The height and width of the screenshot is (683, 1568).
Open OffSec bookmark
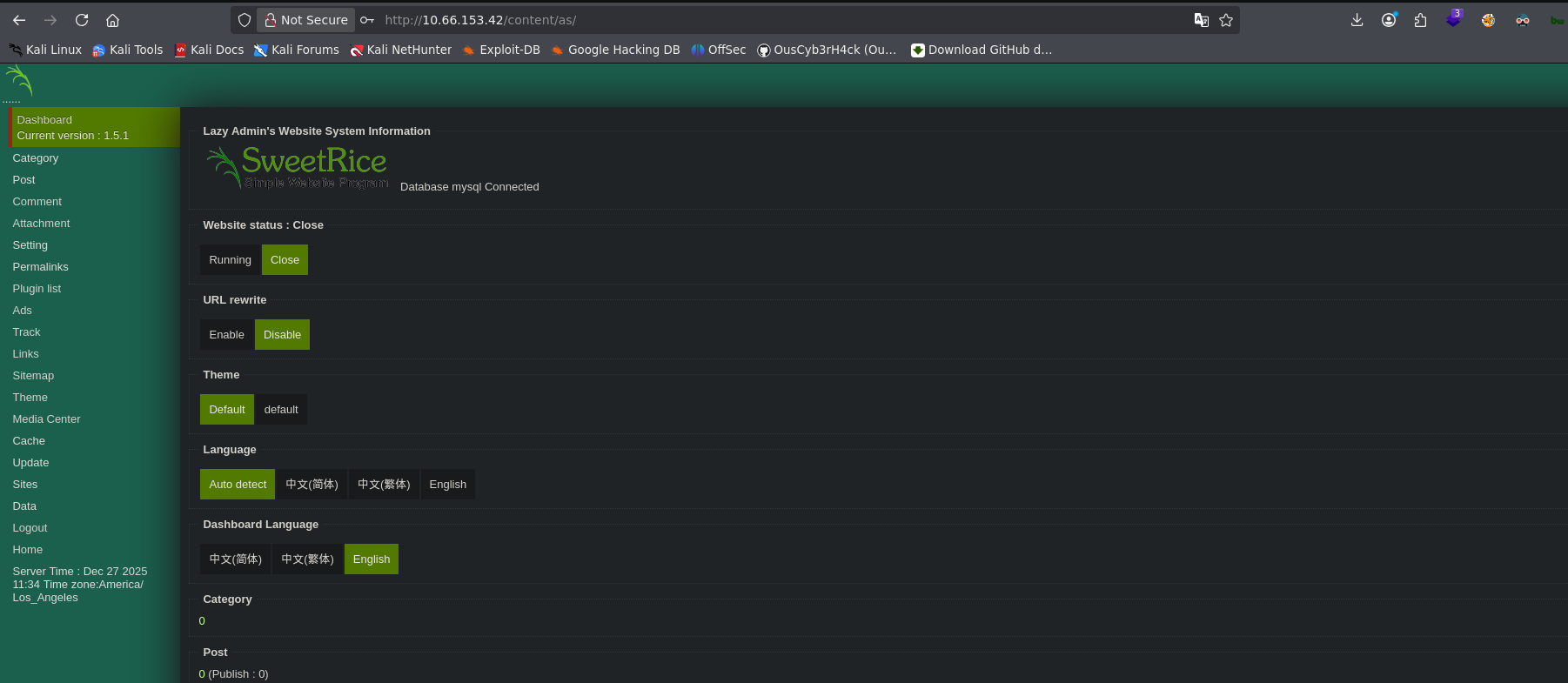pos(719,50)
